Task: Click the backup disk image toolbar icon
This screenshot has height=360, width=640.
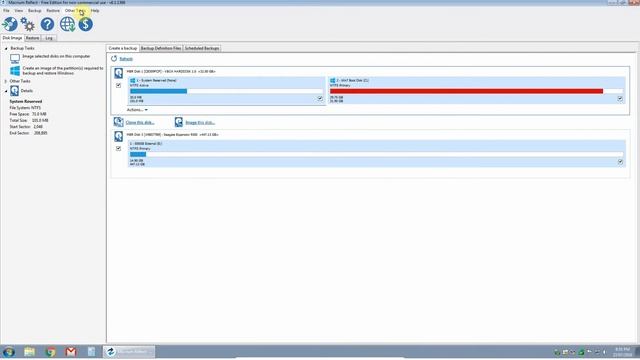Action: coord(10,24)
